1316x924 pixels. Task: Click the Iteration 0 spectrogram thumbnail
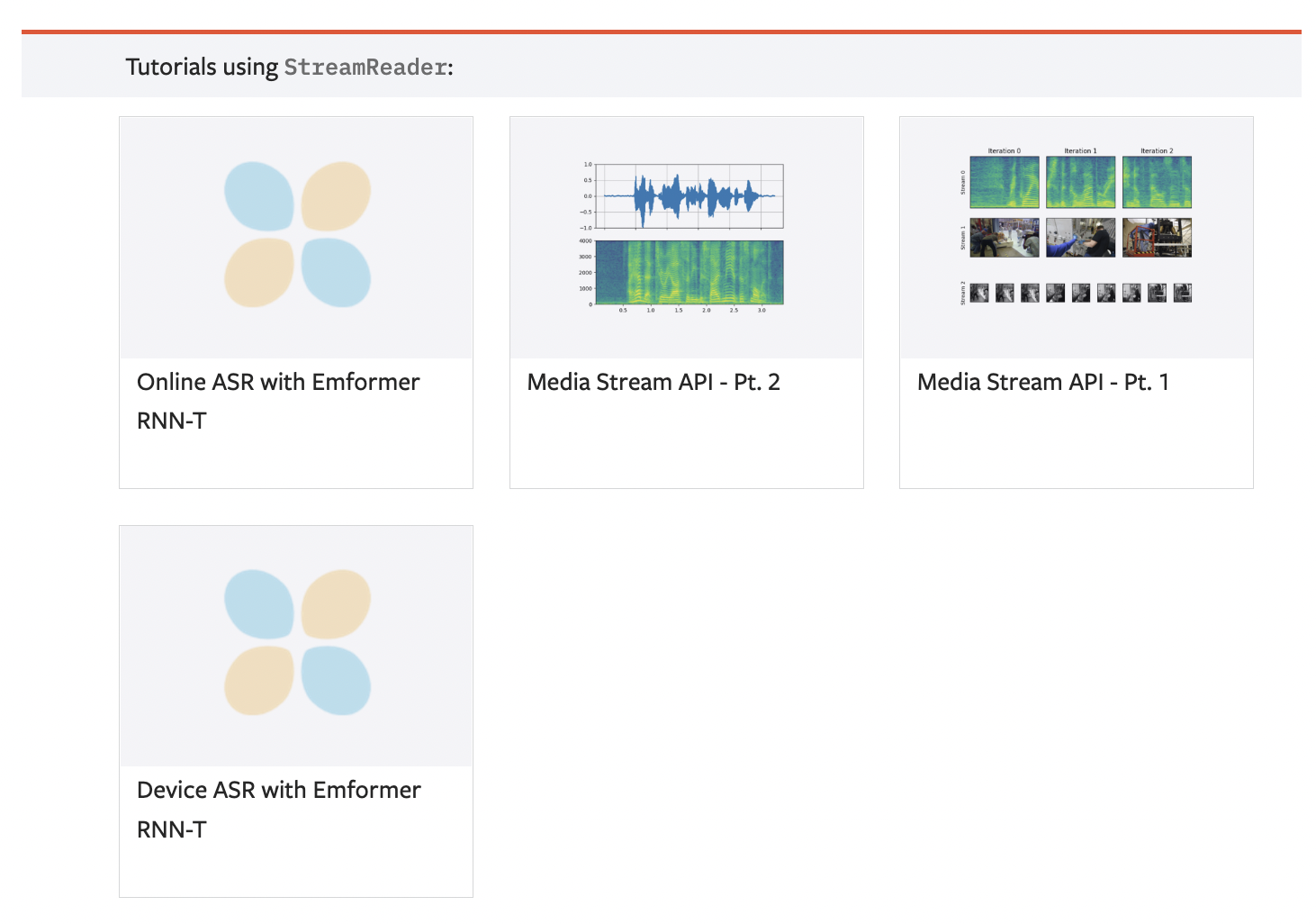(x=1003, y=182)
